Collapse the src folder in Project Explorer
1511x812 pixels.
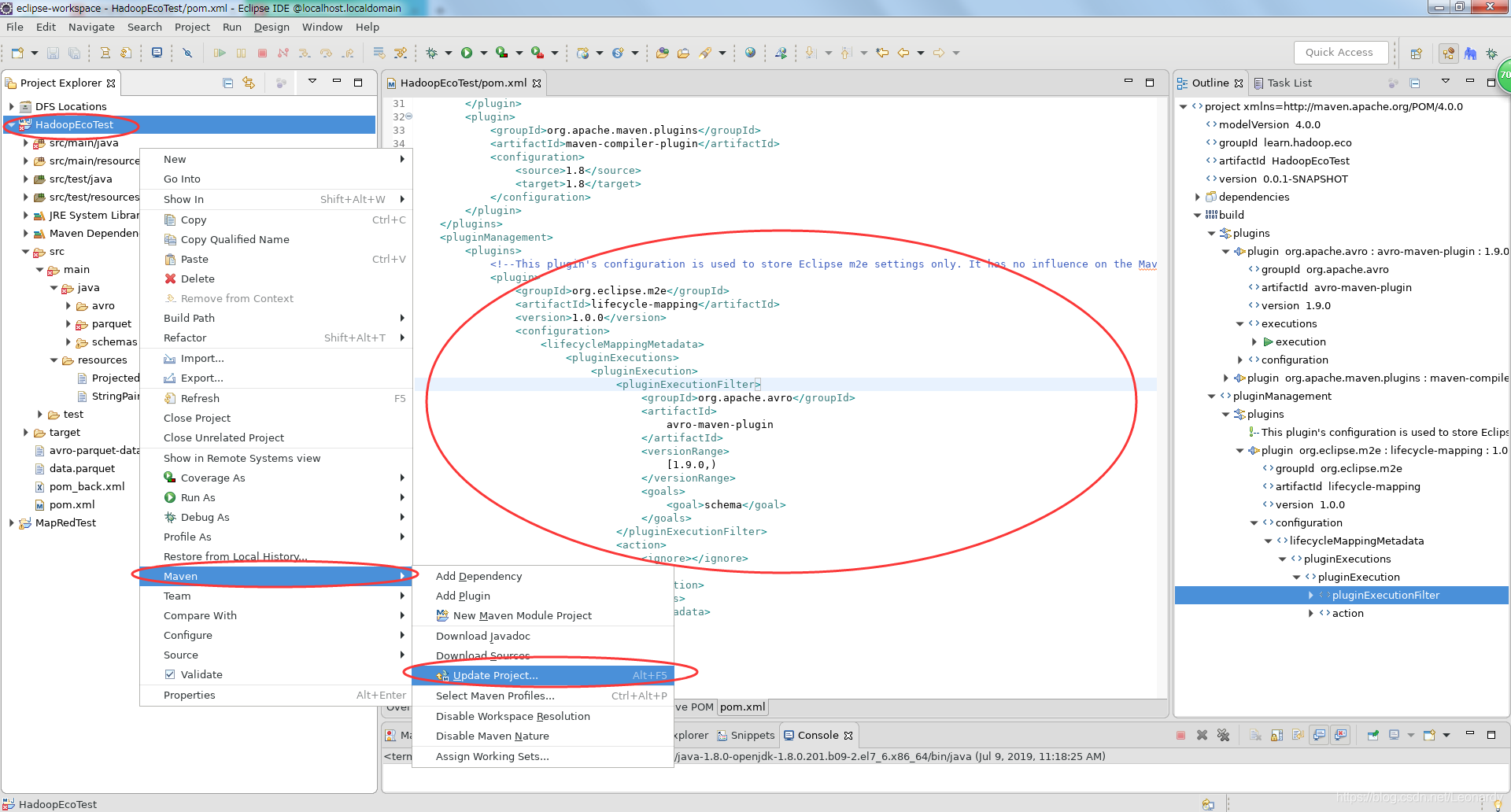point(25,252)
